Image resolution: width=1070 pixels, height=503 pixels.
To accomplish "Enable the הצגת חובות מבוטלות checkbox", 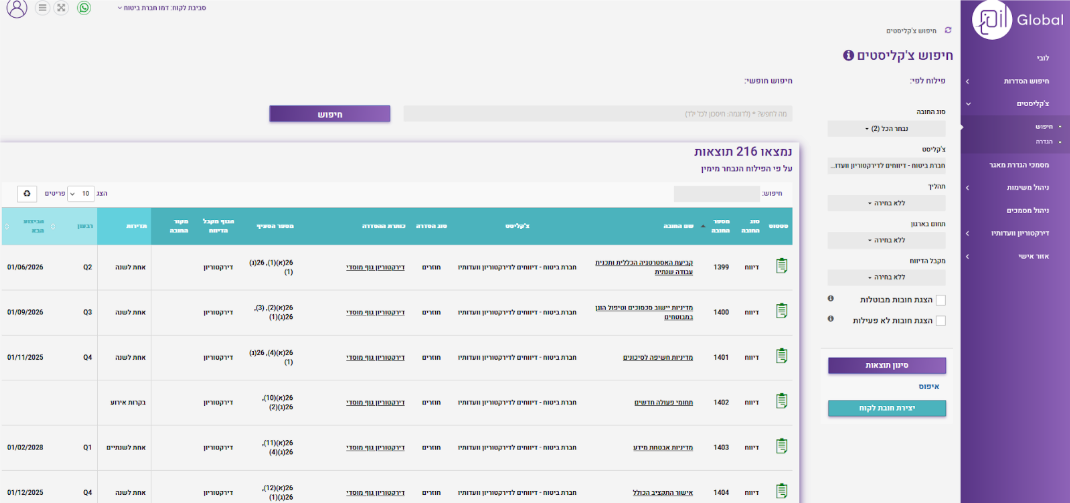I will 940,300.
